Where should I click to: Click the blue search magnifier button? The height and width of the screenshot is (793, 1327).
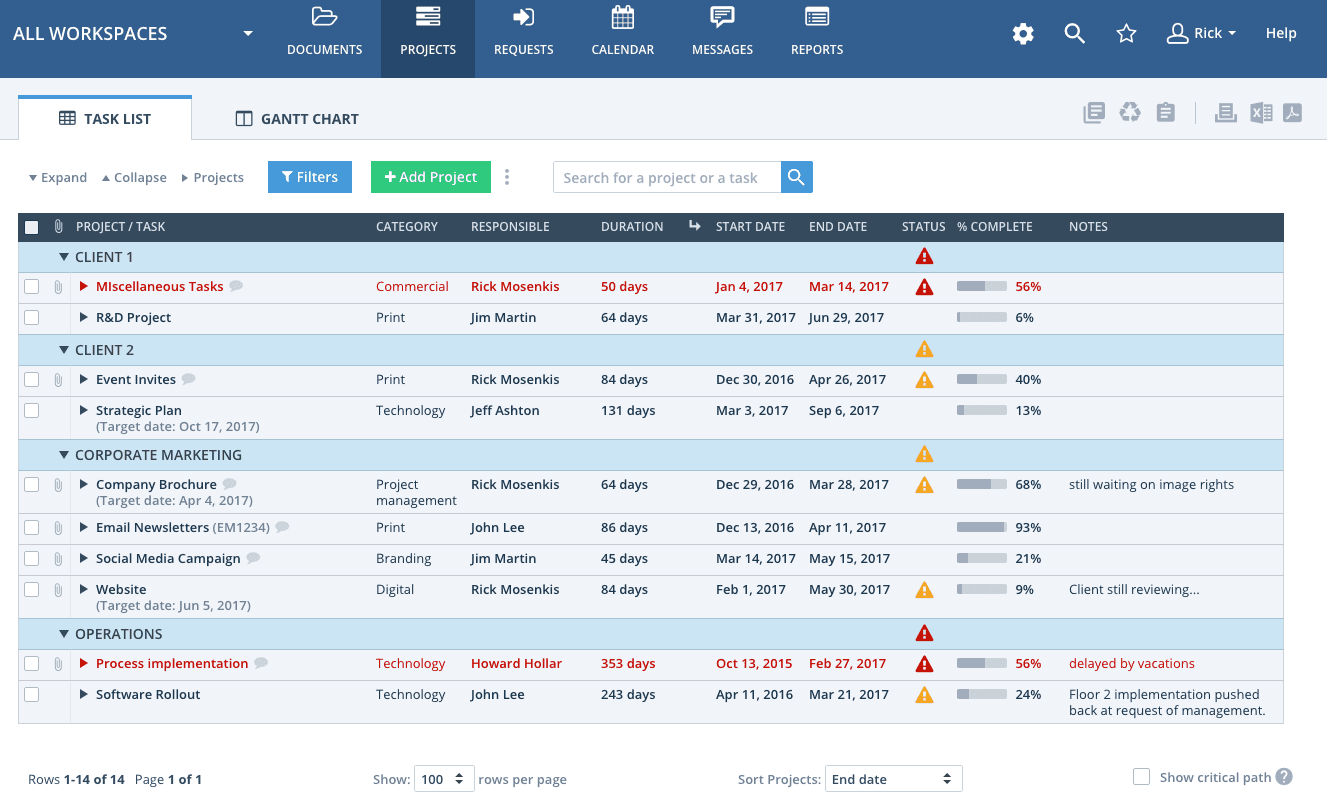pos(796,177)
